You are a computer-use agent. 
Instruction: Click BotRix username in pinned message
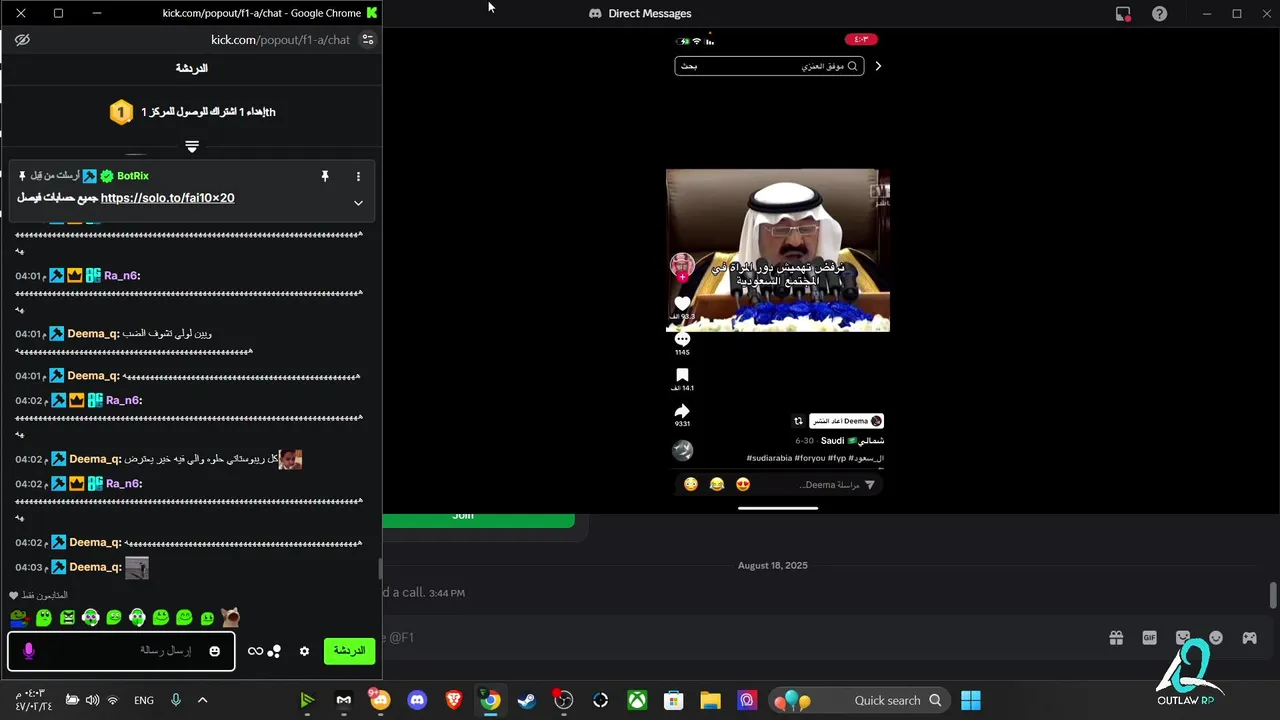(132, 176)
